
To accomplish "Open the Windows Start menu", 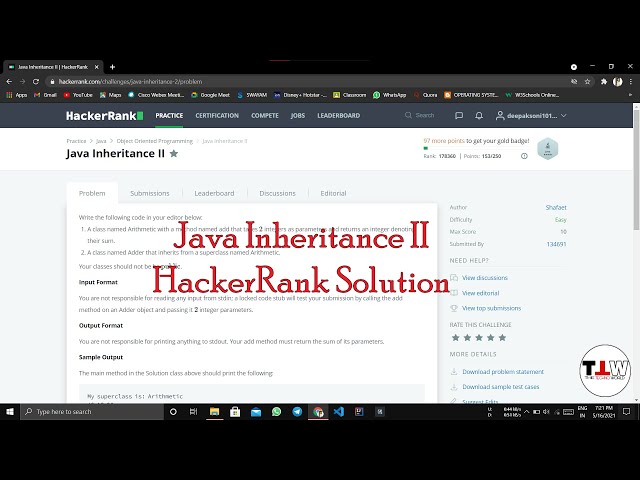I will (x=10, y=412).
